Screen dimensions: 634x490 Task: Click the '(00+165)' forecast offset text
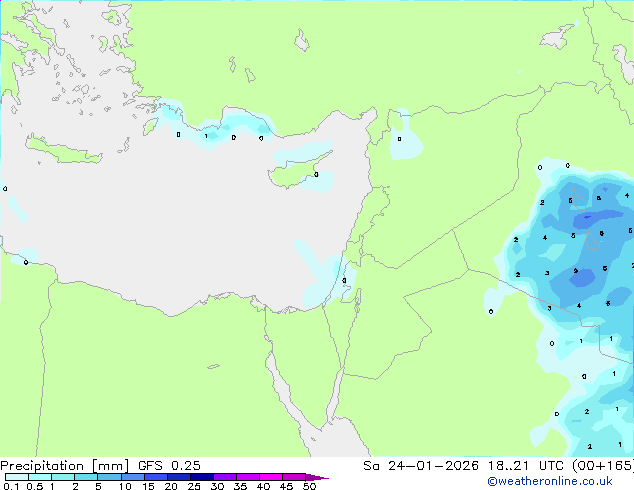(x=603, y=466)
